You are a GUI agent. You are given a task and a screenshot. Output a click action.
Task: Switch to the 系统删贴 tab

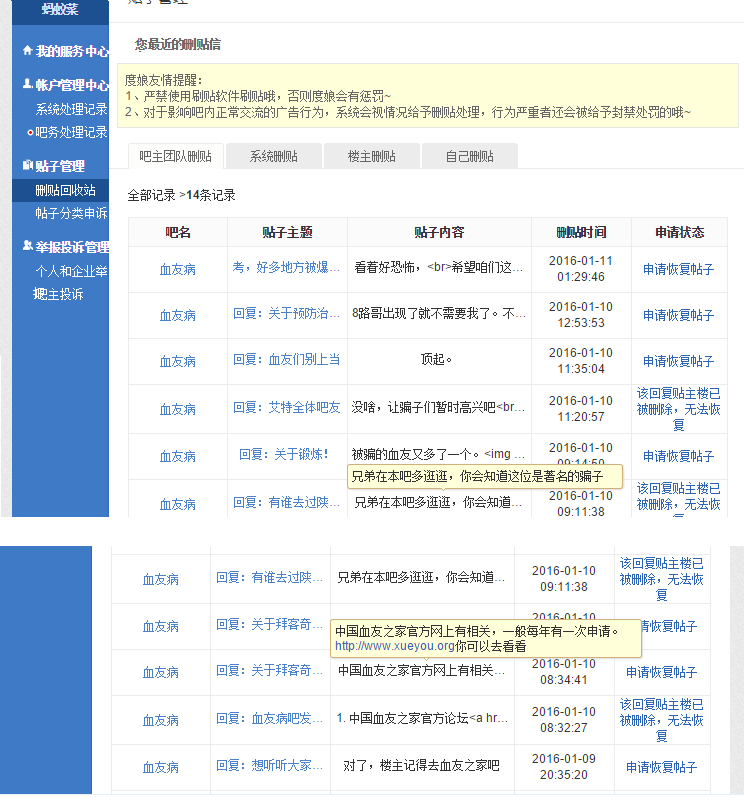(274, 156)
